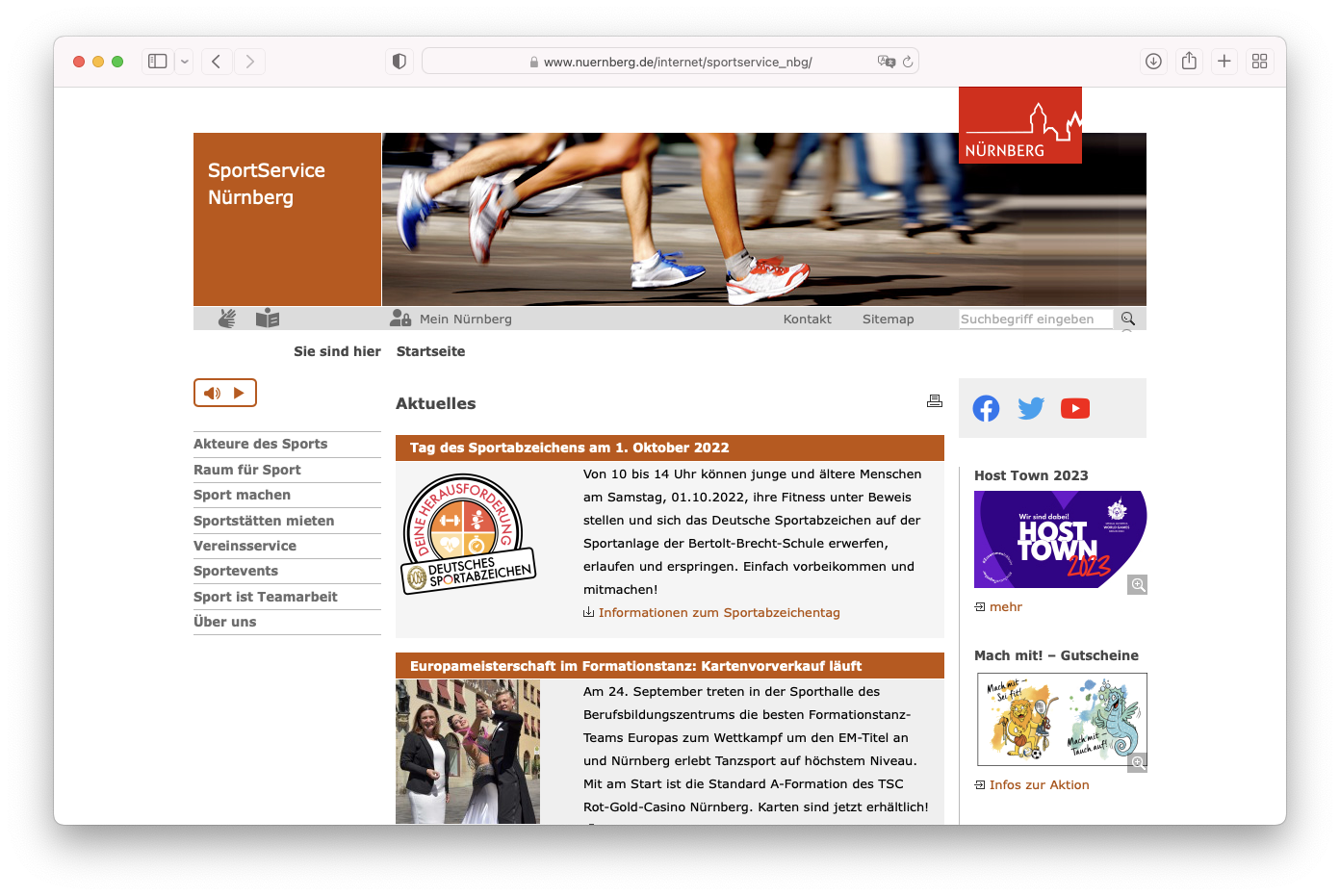Play the read-aloud audio button

pos(225,393)
